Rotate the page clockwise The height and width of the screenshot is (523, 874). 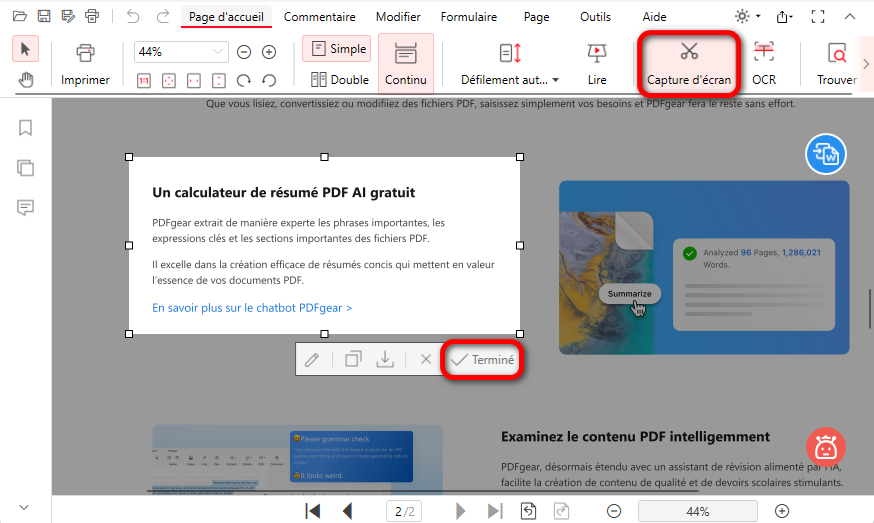[244, 81]
